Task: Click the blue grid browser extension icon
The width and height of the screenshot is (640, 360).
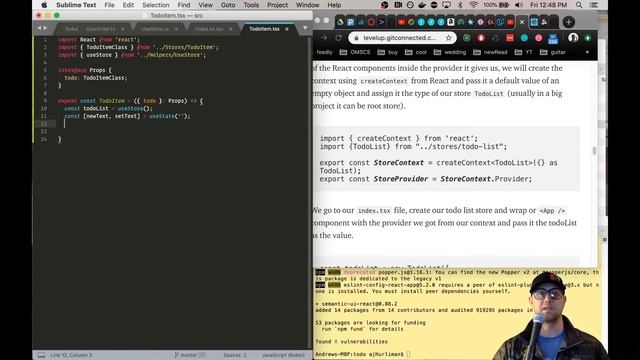Action: (x=553, y=39)
